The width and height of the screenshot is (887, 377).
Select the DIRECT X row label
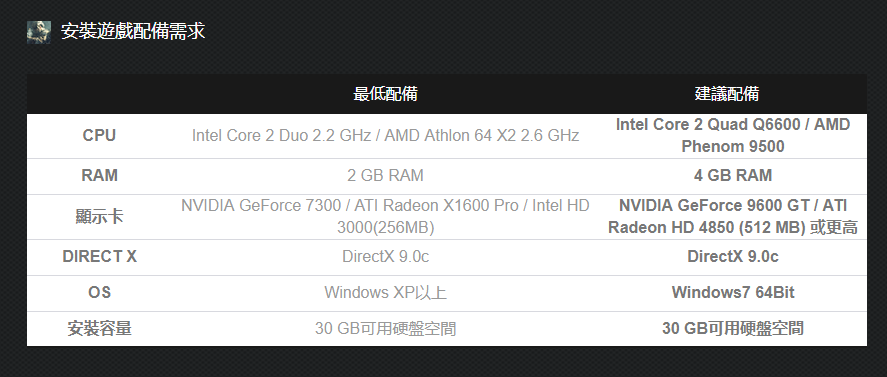(x=100, y=256)
